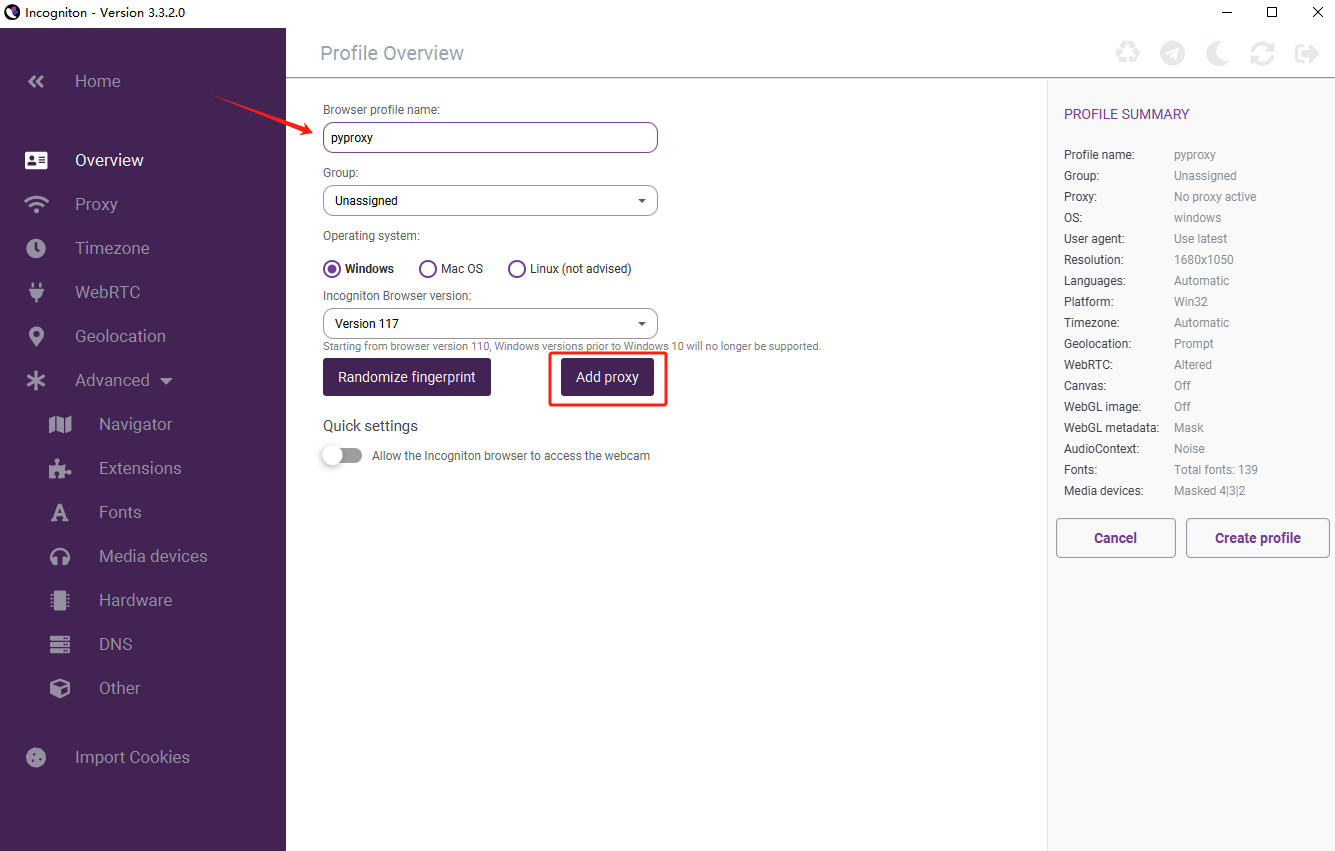Click '1680x1050' resolution value

(1204, 260)
